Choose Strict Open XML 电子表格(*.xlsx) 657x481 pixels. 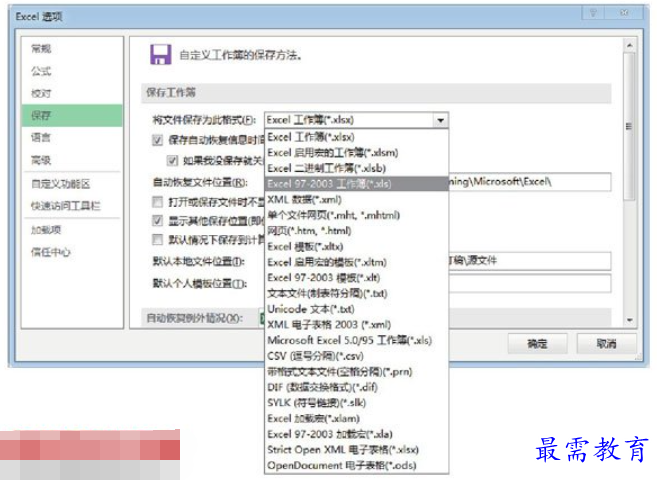(x=357, y=450)
